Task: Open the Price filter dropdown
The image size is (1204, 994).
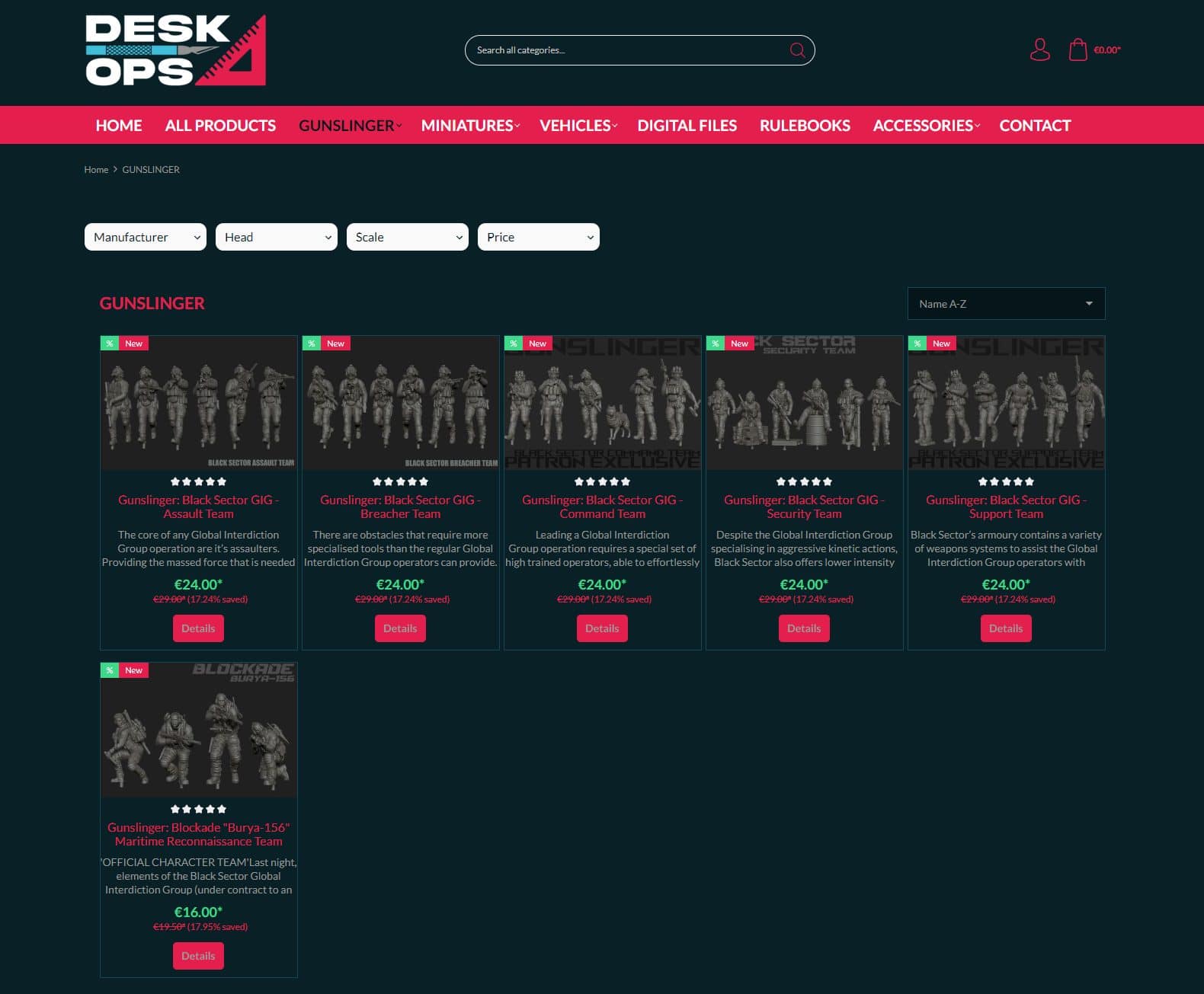Action: point(539,237)
